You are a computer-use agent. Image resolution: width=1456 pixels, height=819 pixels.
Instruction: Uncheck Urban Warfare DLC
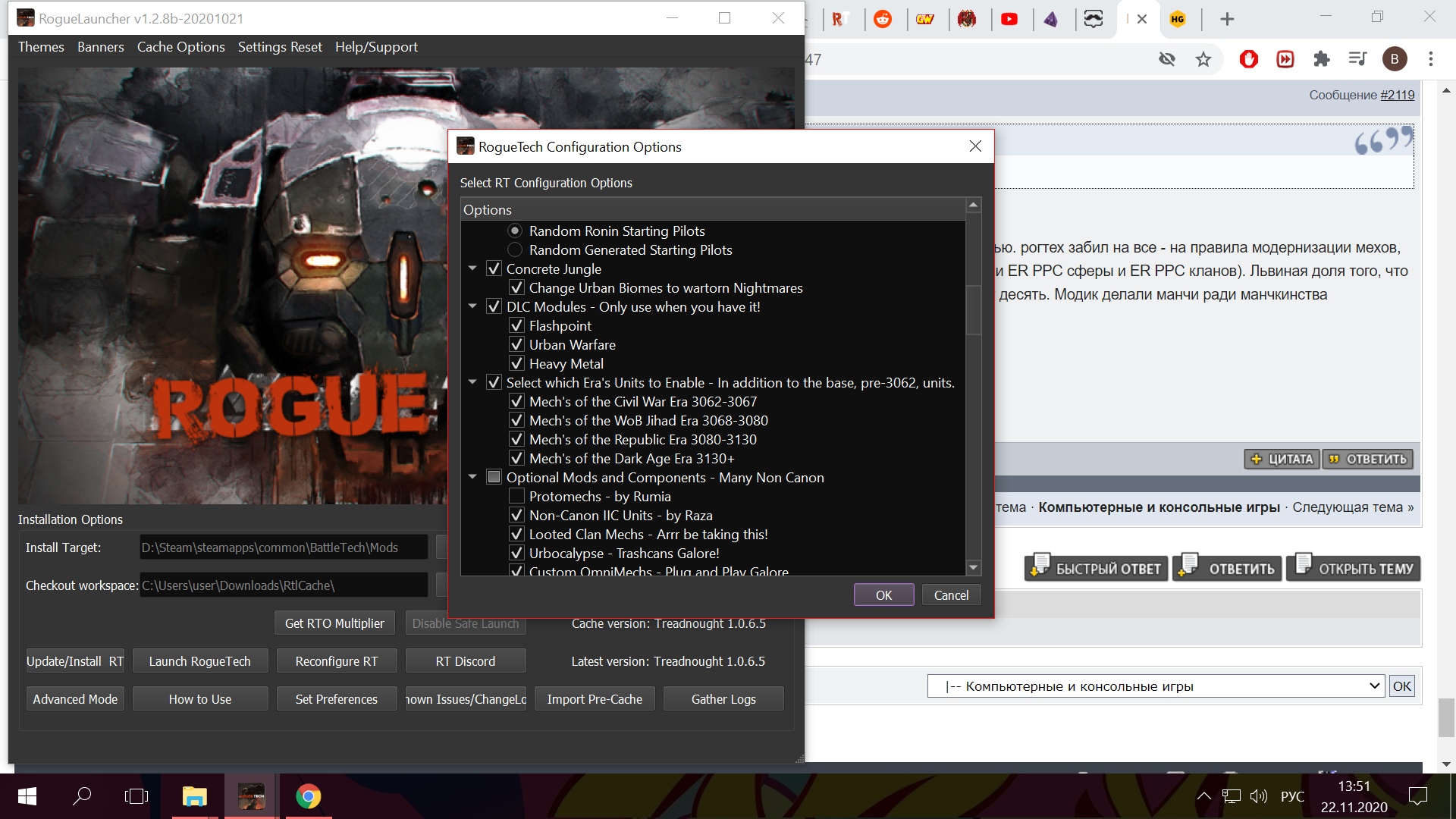coord(516,344)
